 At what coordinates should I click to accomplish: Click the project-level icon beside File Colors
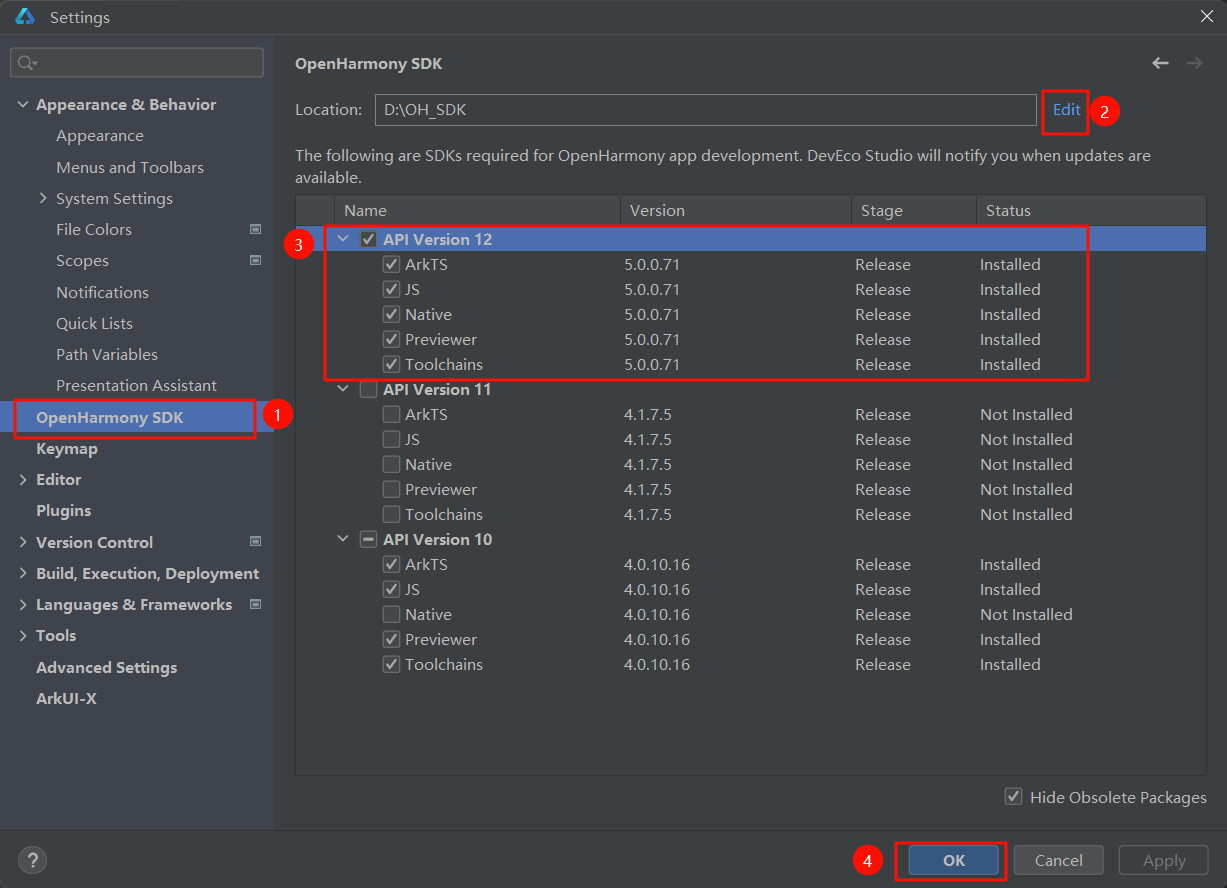tap(255, 229)
